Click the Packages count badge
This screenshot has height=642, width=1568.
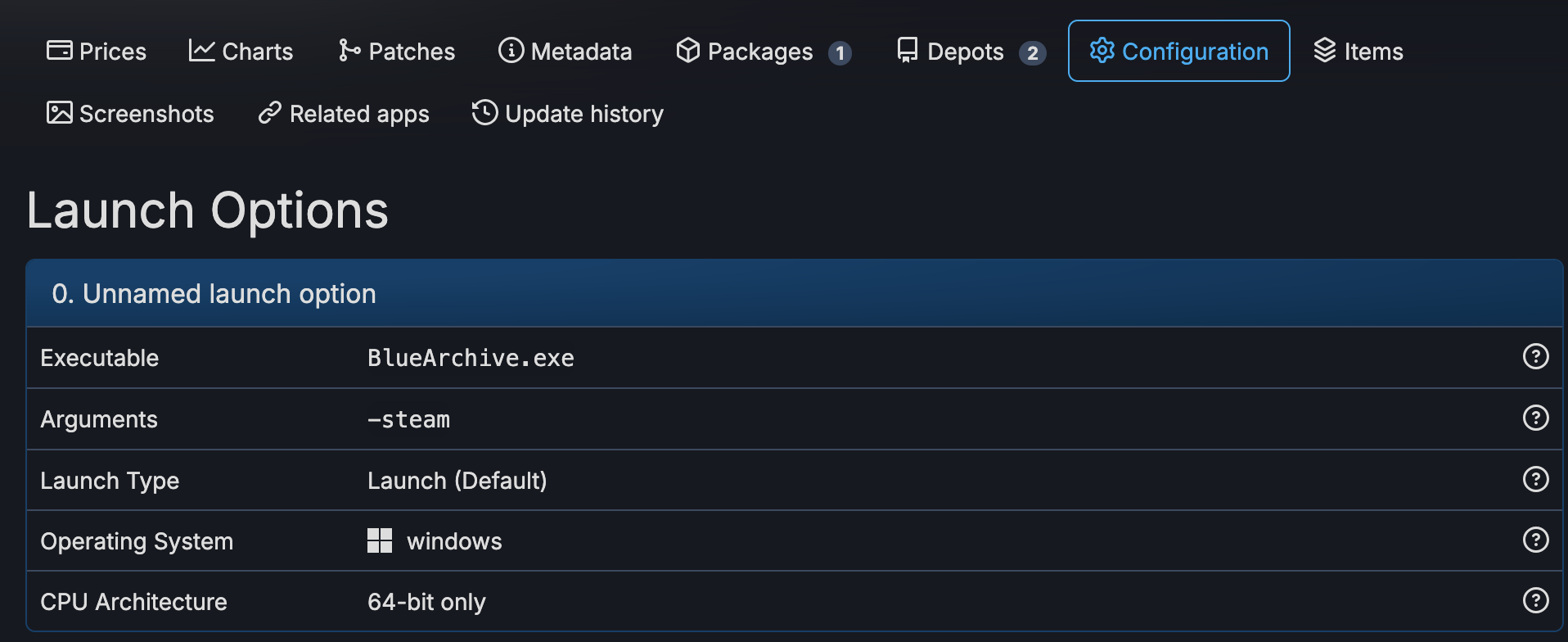coord(840,53)
